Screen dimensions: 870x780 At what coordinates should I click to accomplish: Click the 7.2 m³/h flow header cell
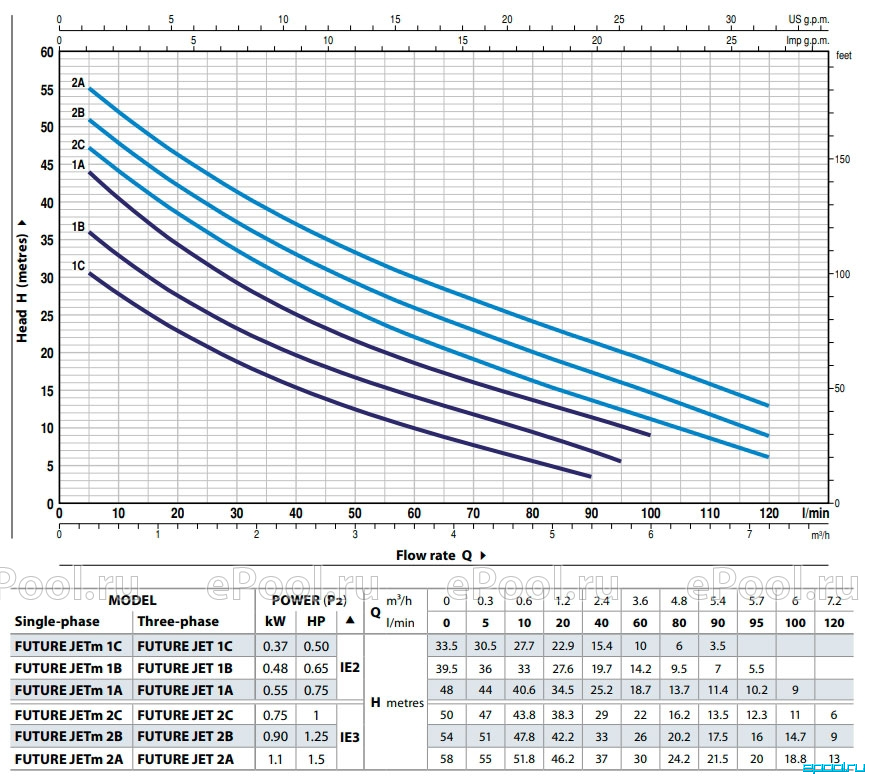pos(834,601)
